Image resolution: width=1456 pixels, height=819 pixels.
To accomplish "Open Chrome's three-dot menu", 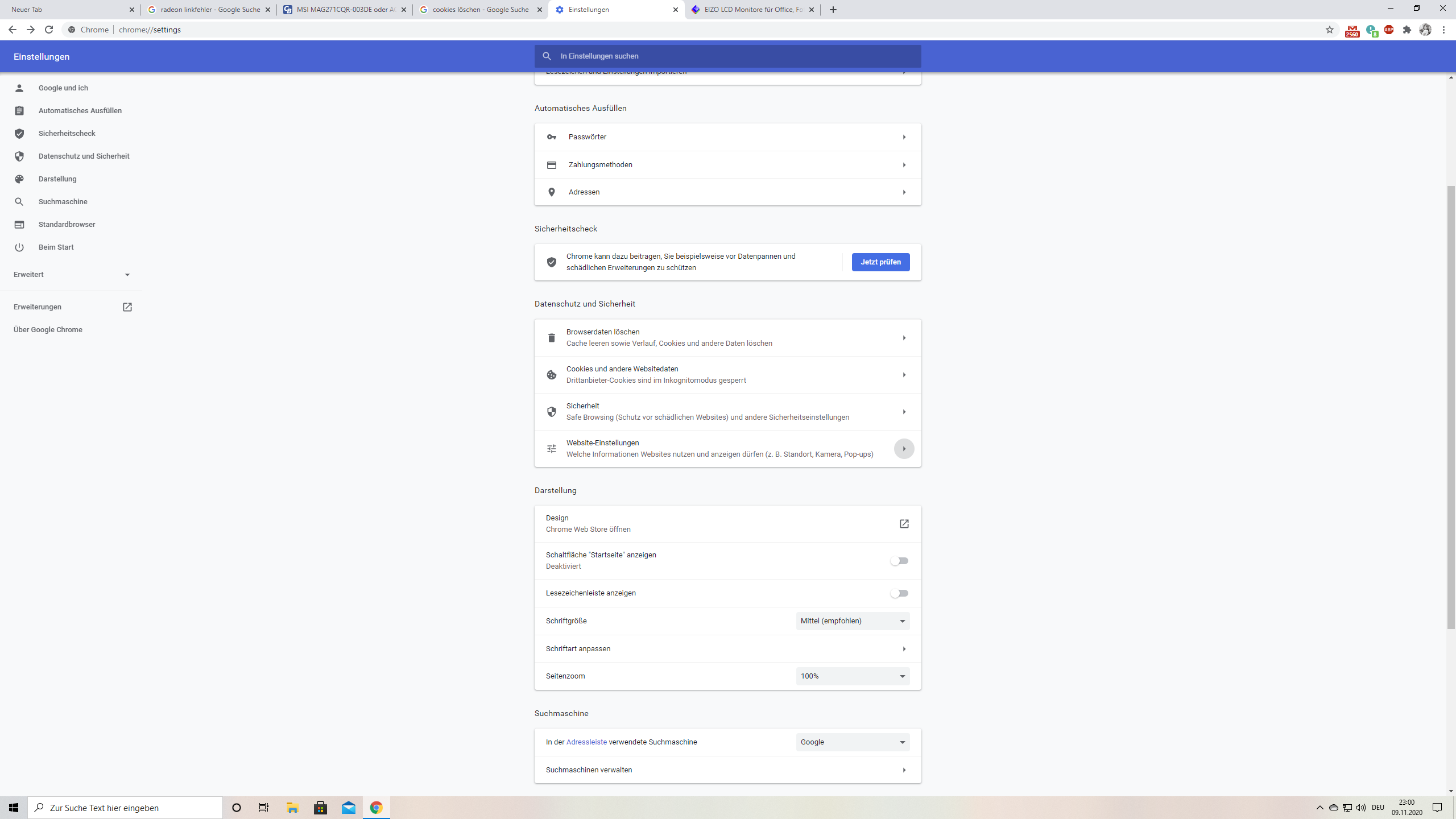I will [1443, 30].
